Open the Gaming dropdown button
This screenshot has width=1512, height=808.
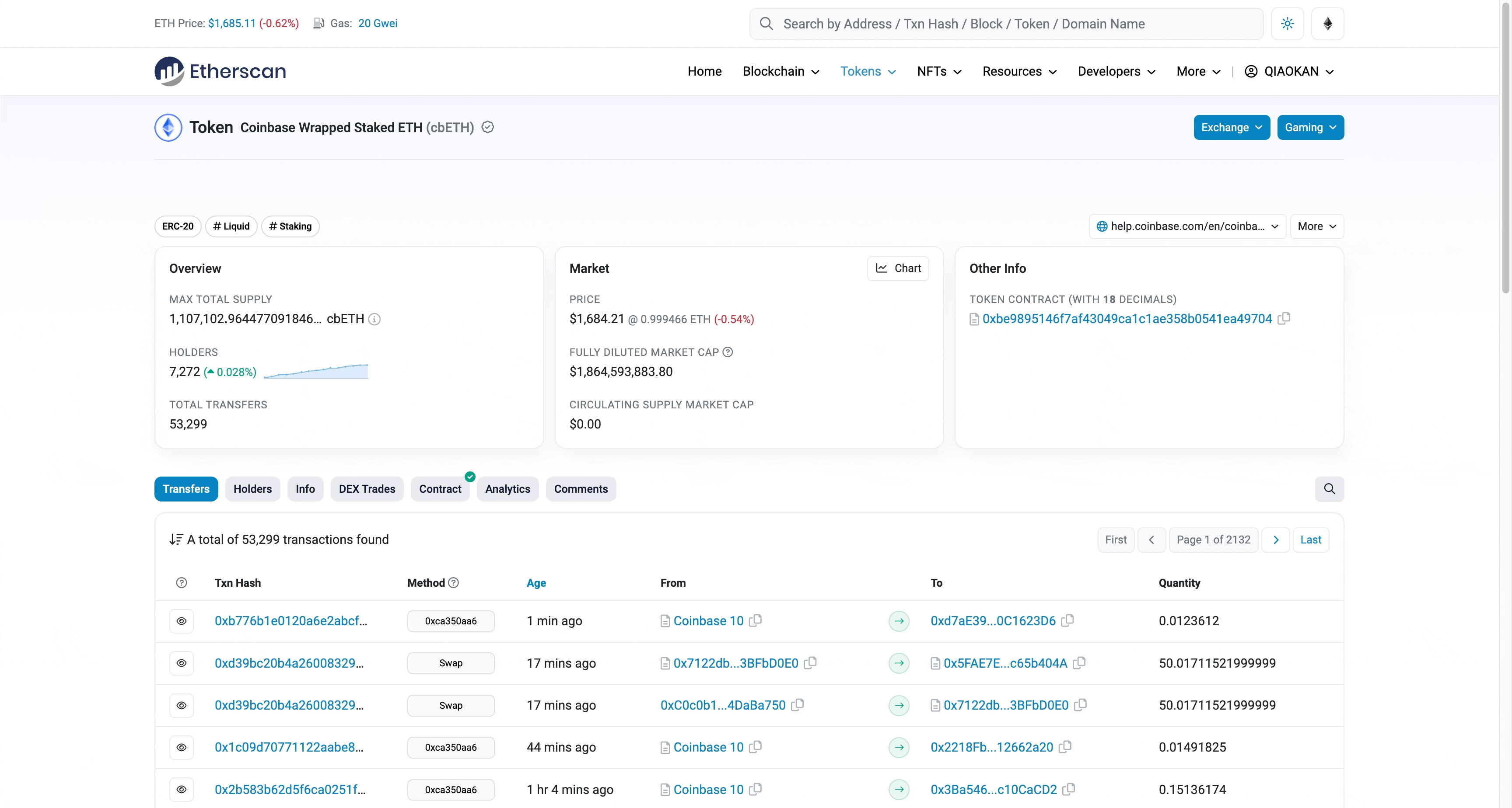coord(1310,127)
